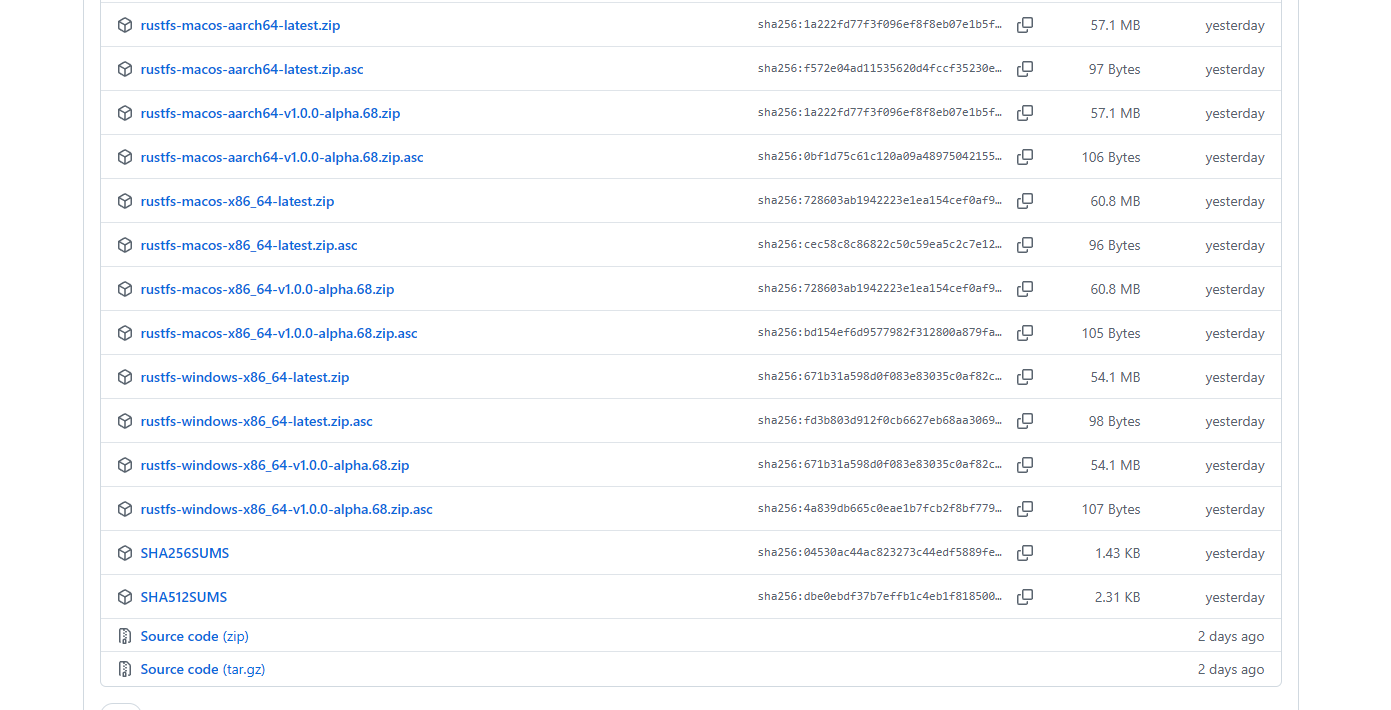
Task: Download the SHA256SUMS file
Action: (x=184, y=553)
